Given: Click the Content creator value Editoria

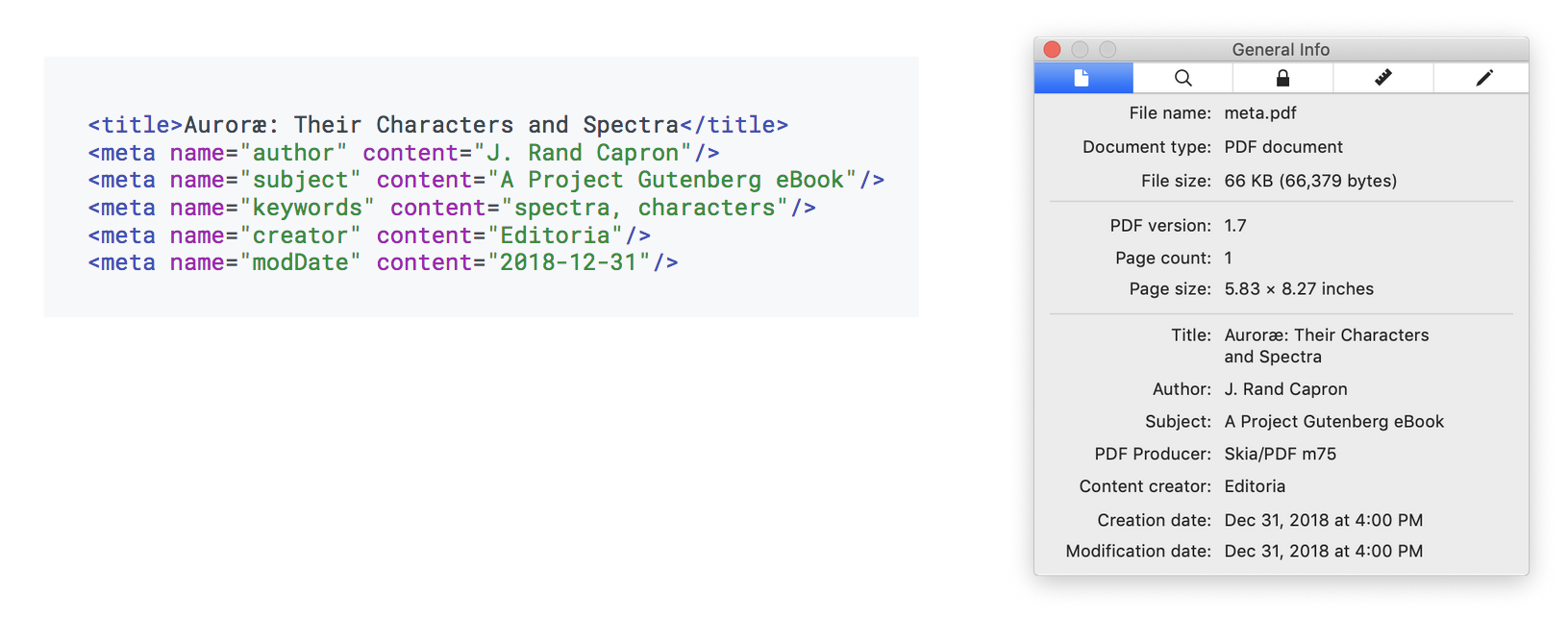Looking at the screenshot, I should (x=1255, y=486).
